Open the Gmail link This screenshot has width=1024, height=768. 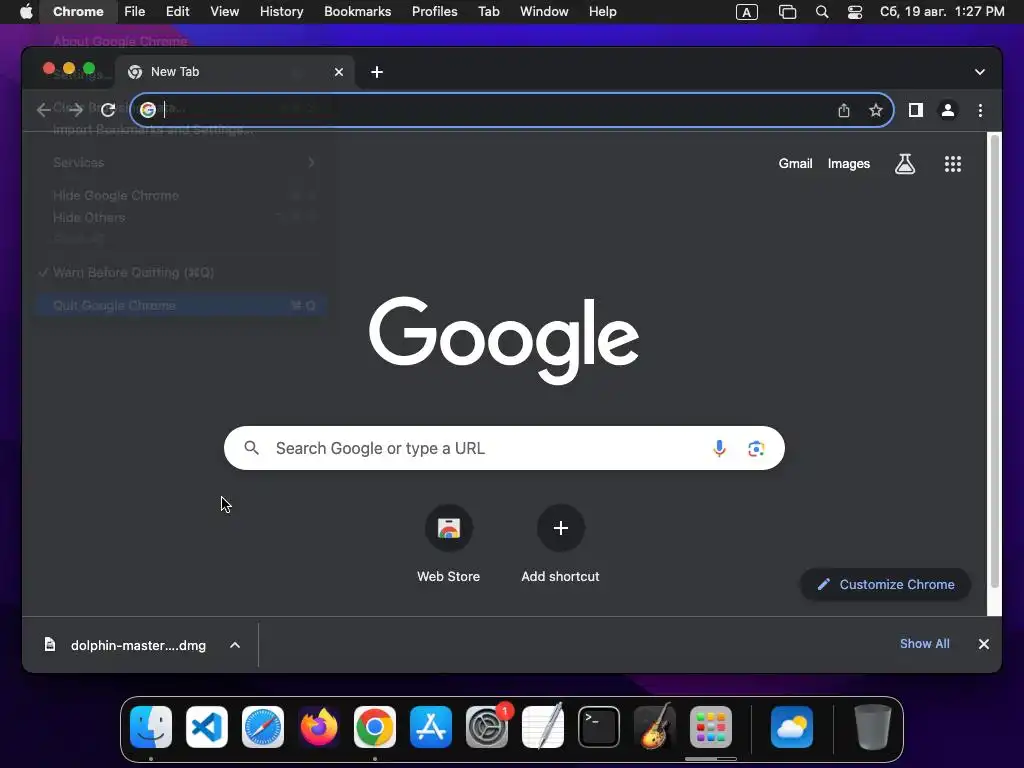click(795, 164)
